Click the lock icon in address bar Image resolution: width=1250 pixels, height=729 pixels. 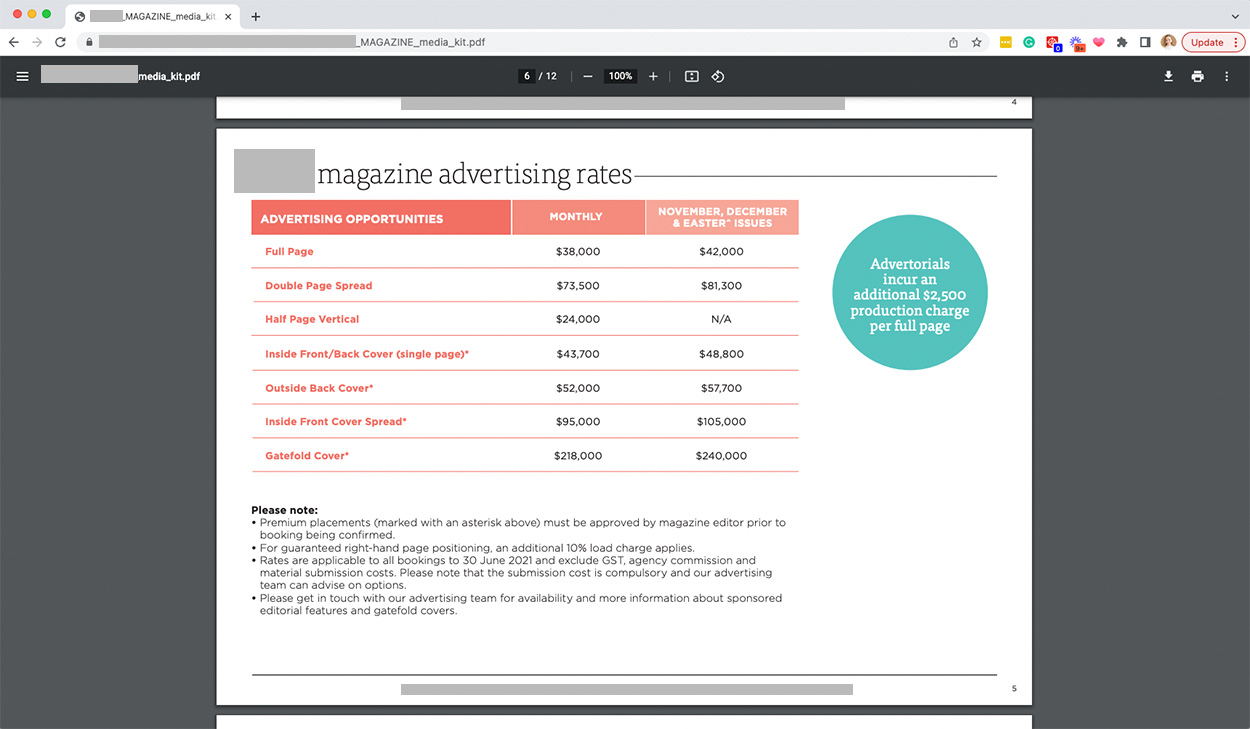(89, 42)
